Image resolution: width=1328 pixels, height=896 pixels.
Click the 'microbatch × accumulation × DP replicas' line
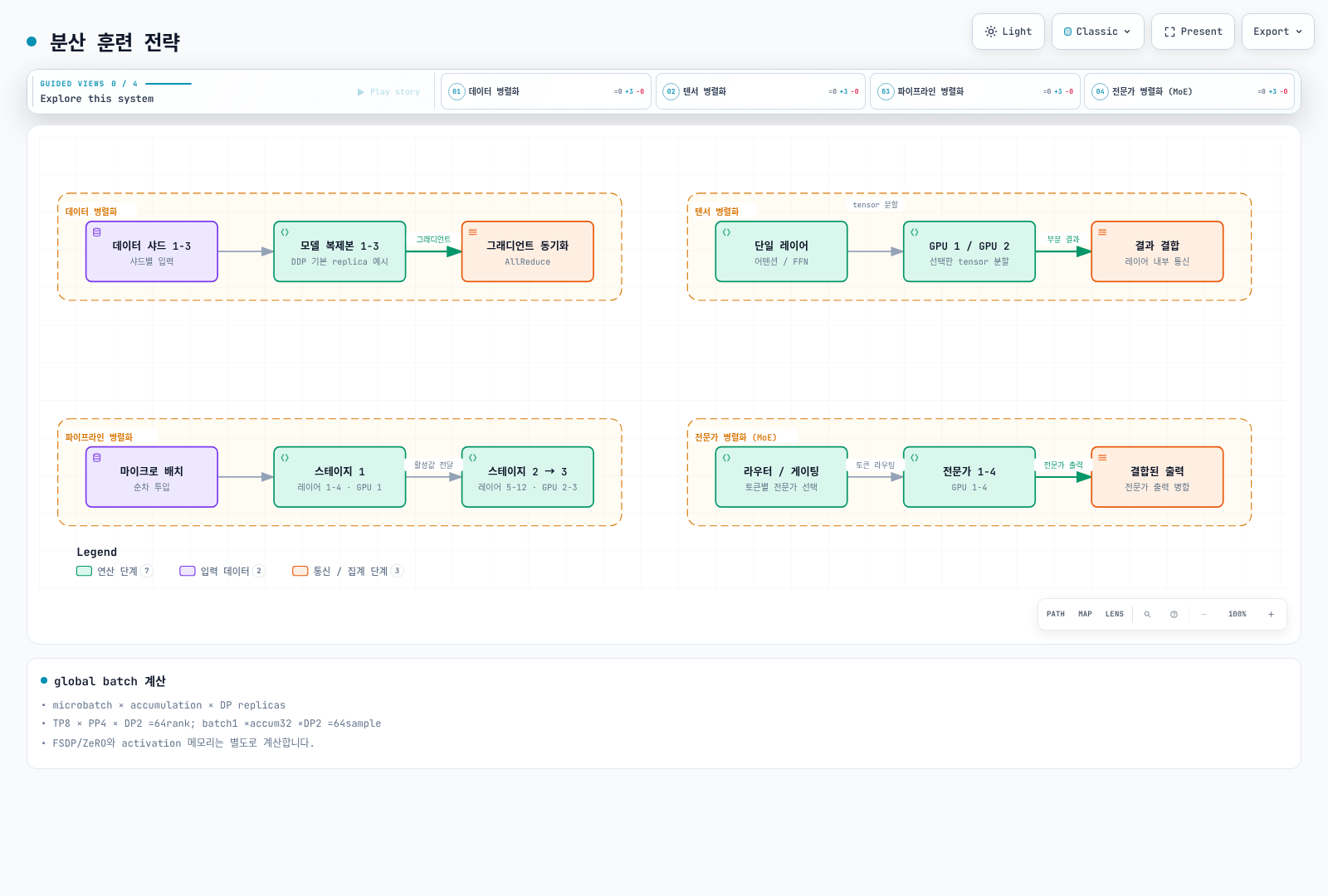coord(169,705)
